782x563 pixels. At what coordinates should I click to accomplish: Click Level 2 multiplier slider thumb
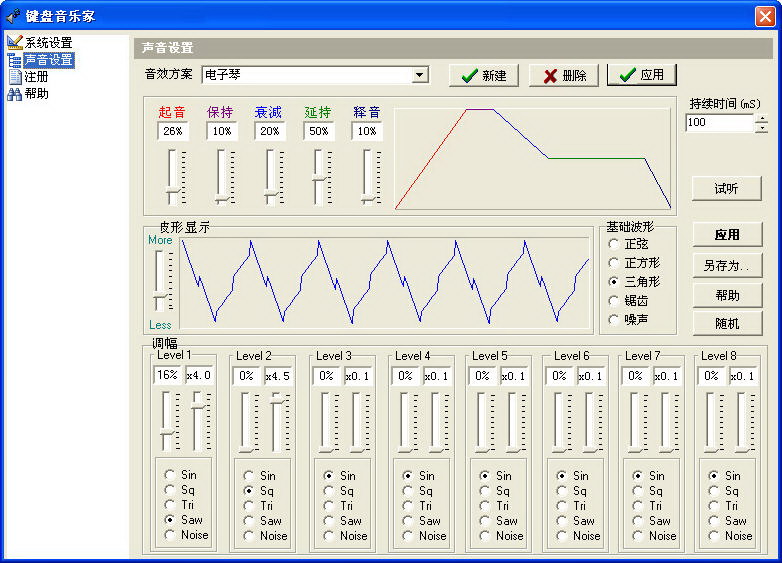click(277, 400)
